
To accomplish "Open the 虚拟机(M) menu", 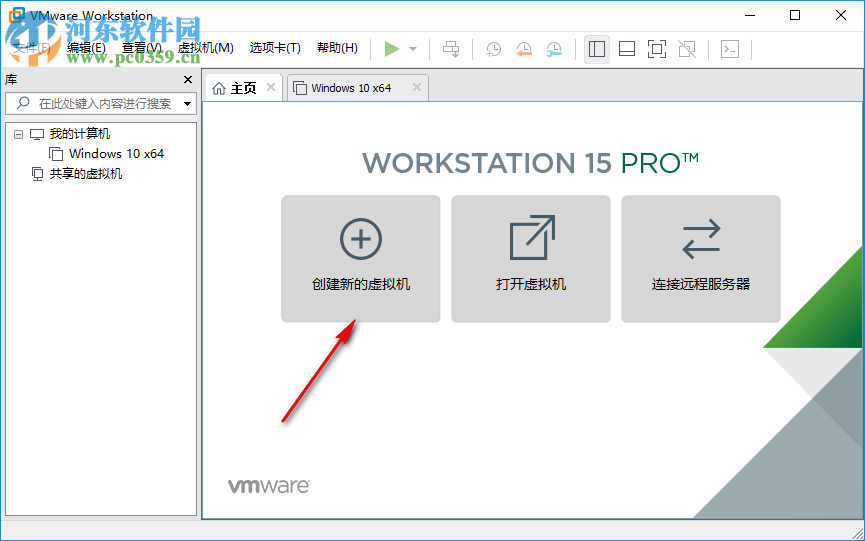I will tap(206, 48).
